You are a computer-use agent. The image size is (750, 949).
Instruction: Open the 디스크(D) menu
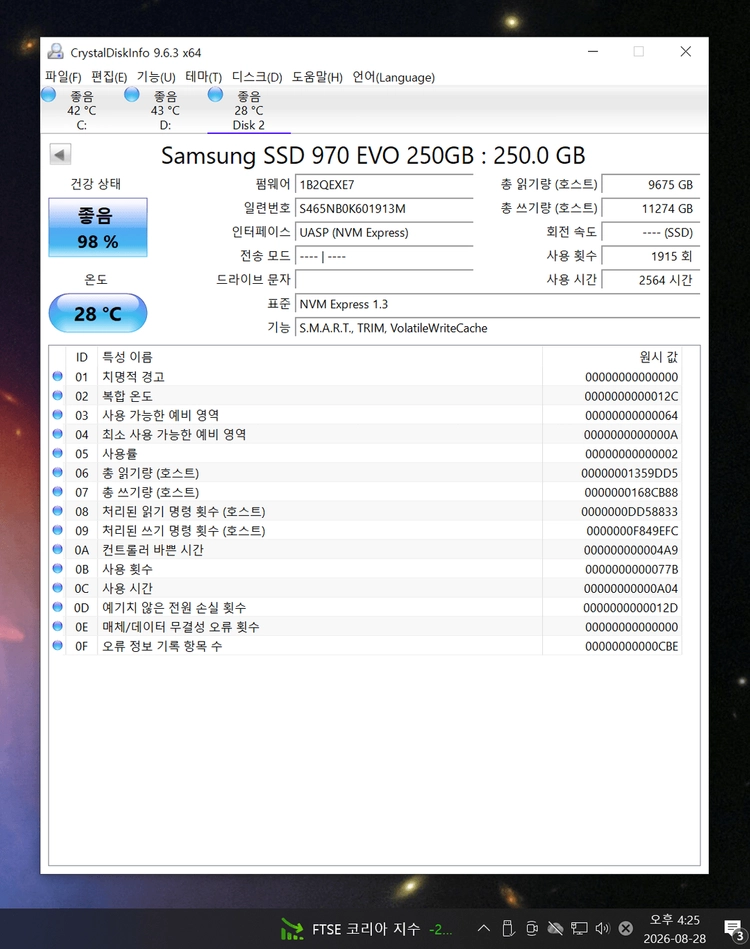pyautogui.click(x=257, y=77)
